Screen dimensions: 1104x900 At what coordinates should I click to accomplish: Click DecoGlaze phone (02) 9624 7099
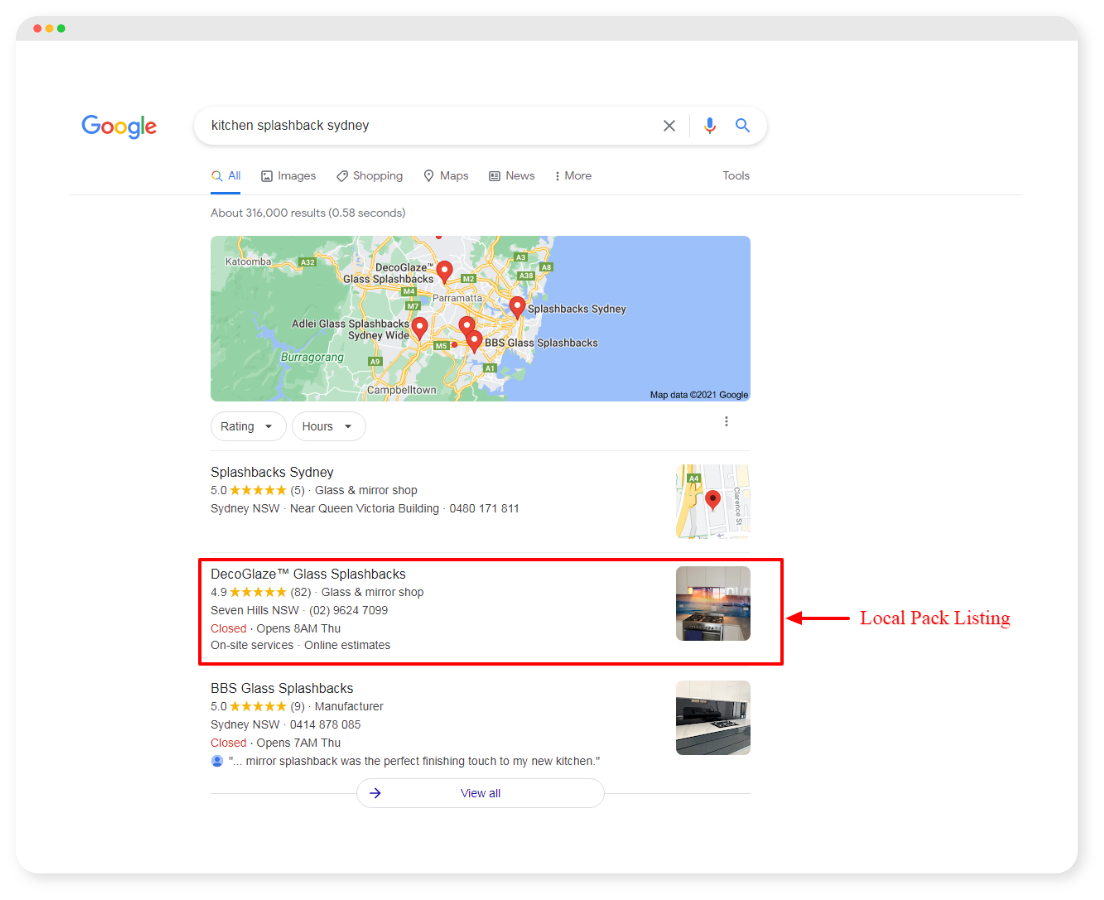[349, 611]
